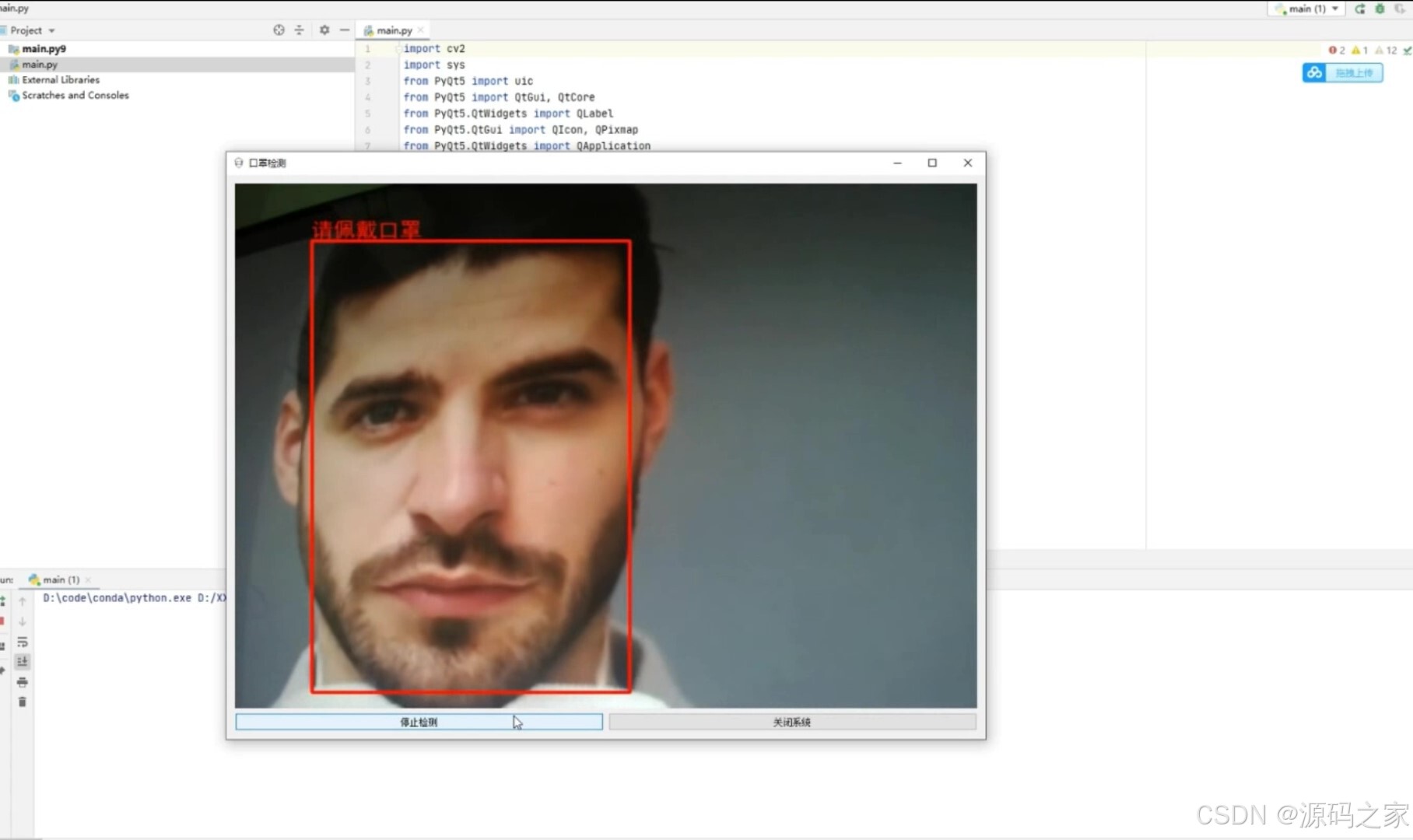Click the warnings count badge showing 1
Screen dimensions: 1413x840
tap(1359, 49)
